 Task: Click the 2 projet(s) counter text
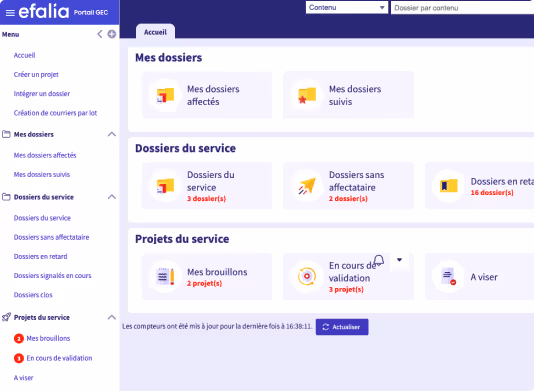pyautogui.click(x=204, y=283)
